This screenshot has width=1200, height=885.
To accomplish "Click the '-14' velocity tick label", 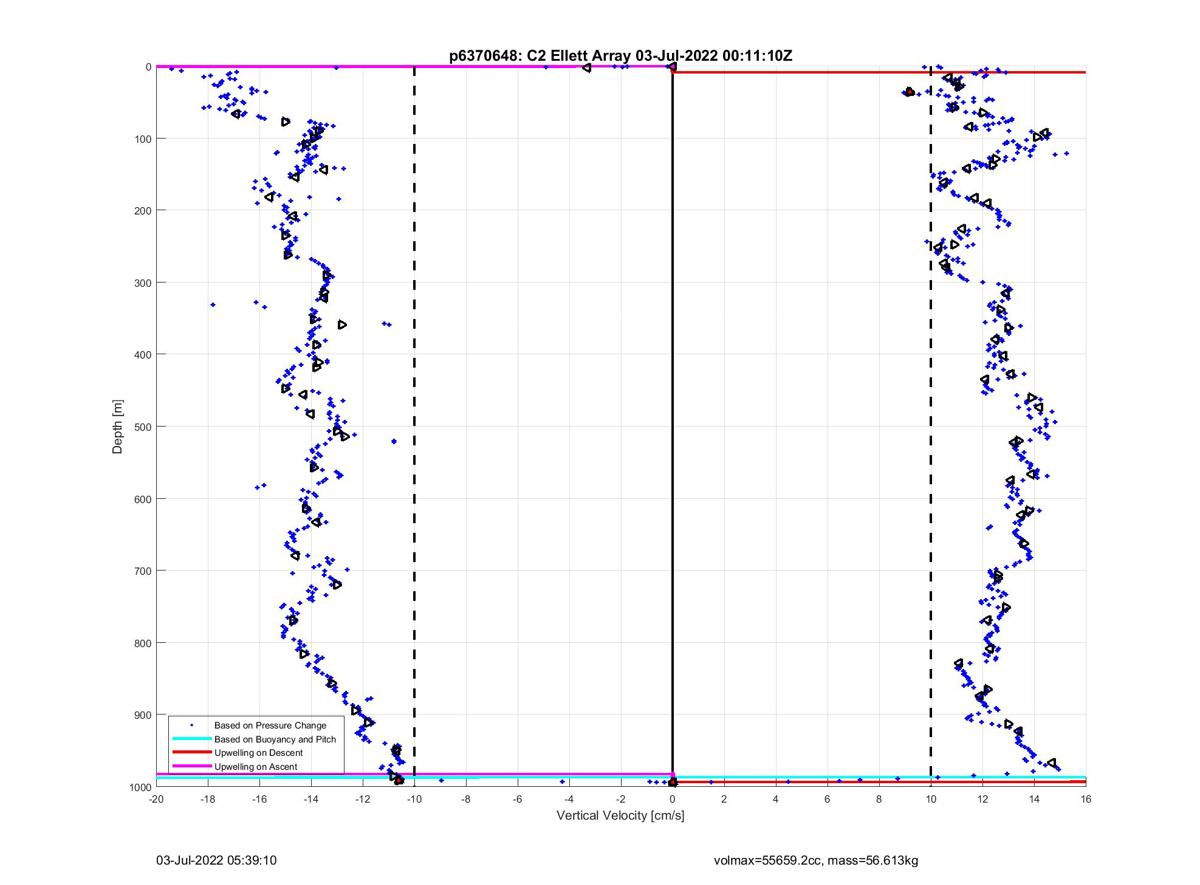I will (x=311, y=799).
